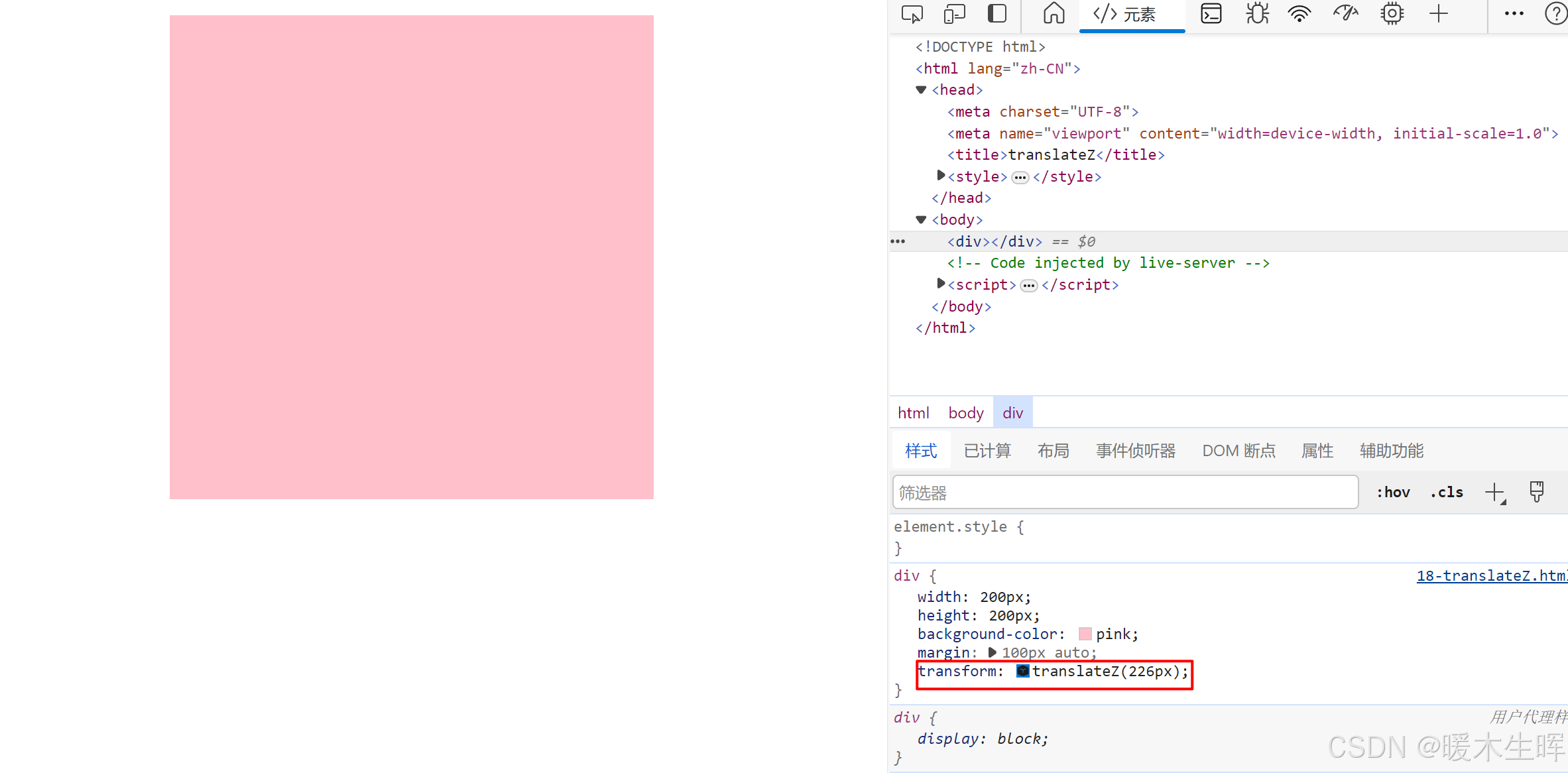Expand the margin shorthand triangle

(992, 652)
